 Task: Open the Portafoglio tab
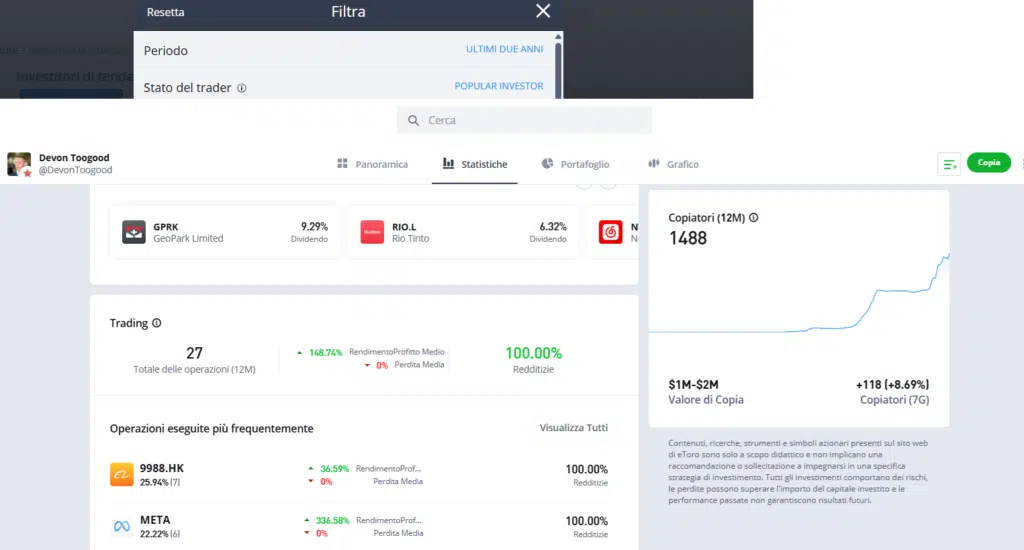(575, 164)
